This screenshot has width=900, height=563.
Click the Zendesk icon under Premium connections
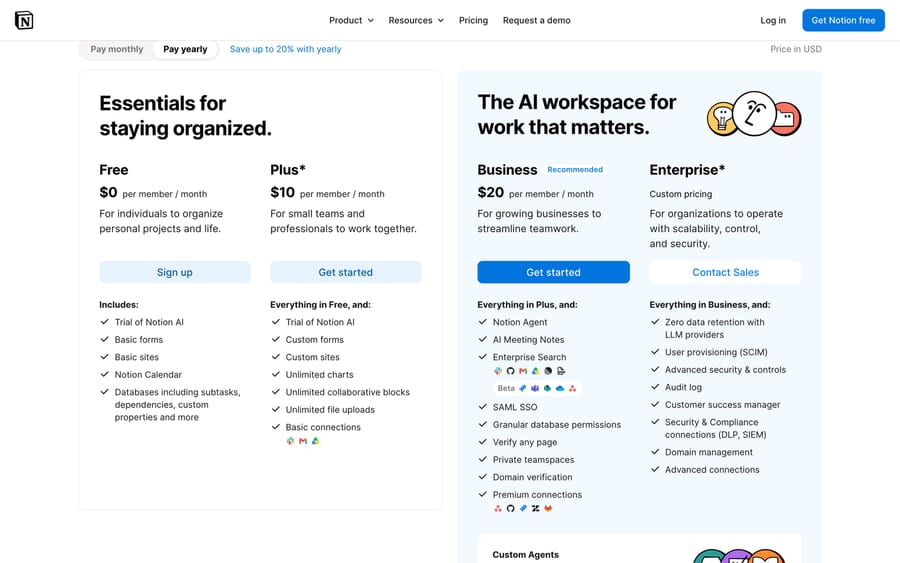(x=536, y=508)
